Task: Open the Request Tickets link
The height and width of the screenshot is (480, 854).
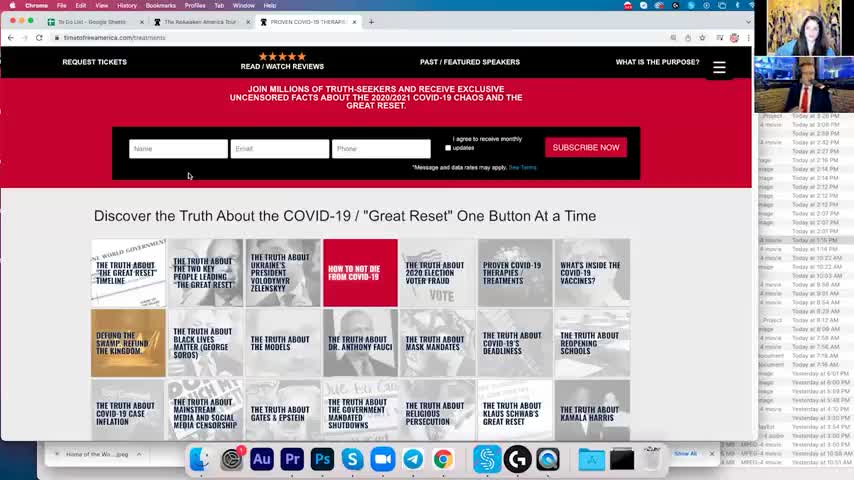Action: tap(94, 62)
